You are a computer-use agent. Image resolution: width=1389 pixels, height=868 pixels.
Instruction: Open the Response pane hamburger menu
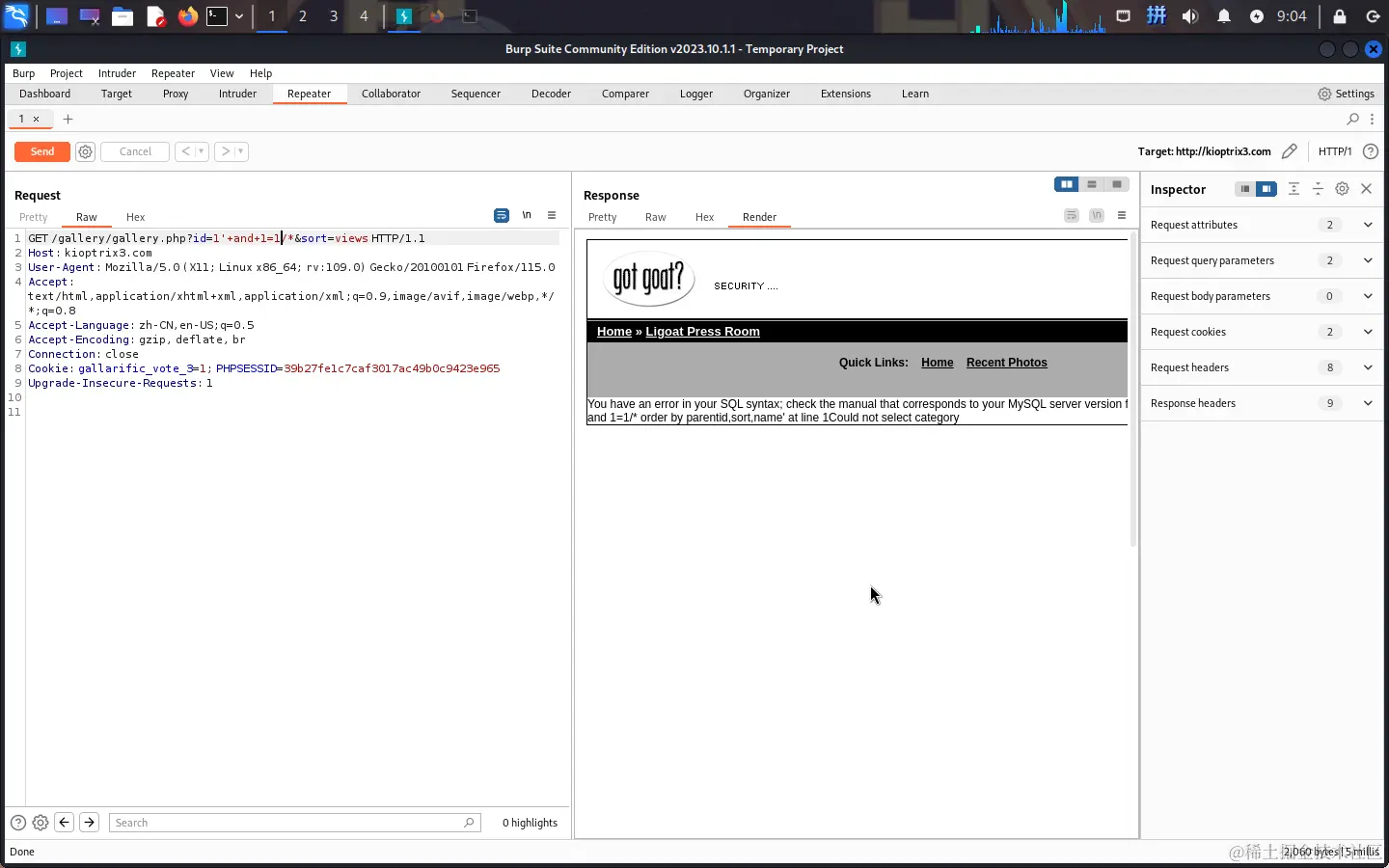coord(1122,215)
